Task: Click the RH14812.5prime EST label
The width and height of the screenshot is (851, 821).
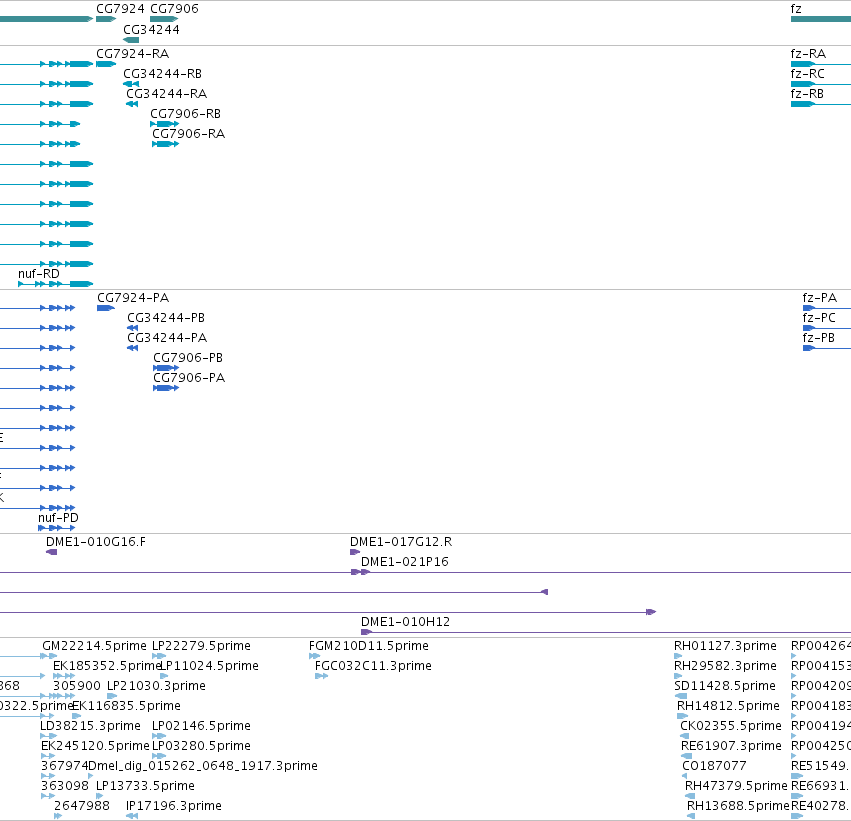Action: click(728, 707)
